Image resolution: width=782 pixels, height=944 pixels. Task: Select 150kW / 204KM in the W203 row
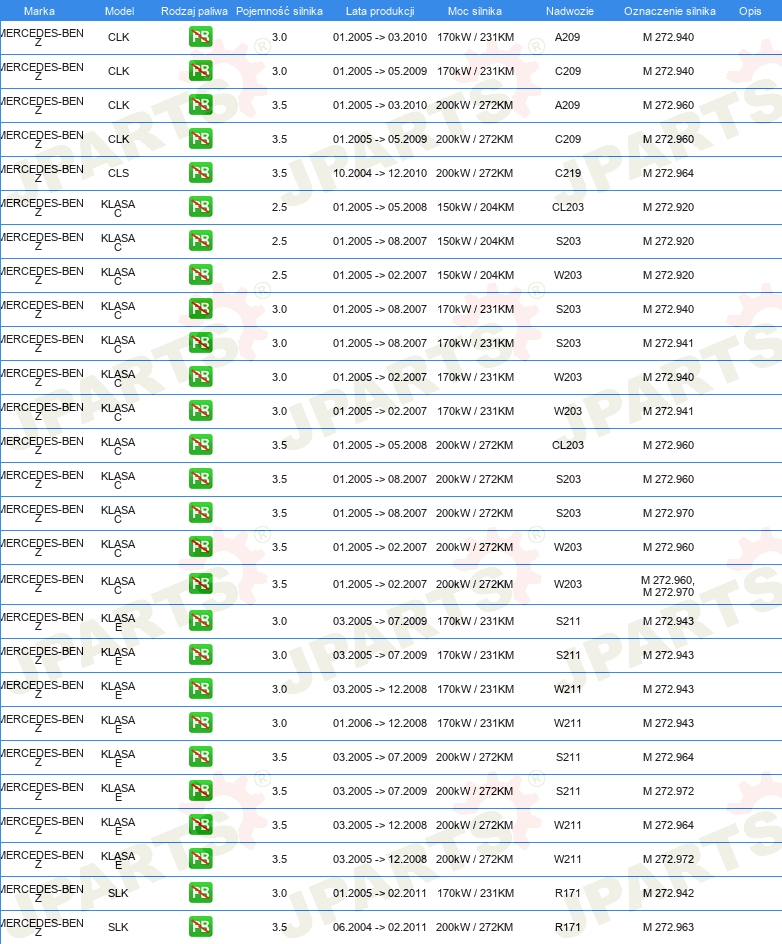click(x=476, y=275)
